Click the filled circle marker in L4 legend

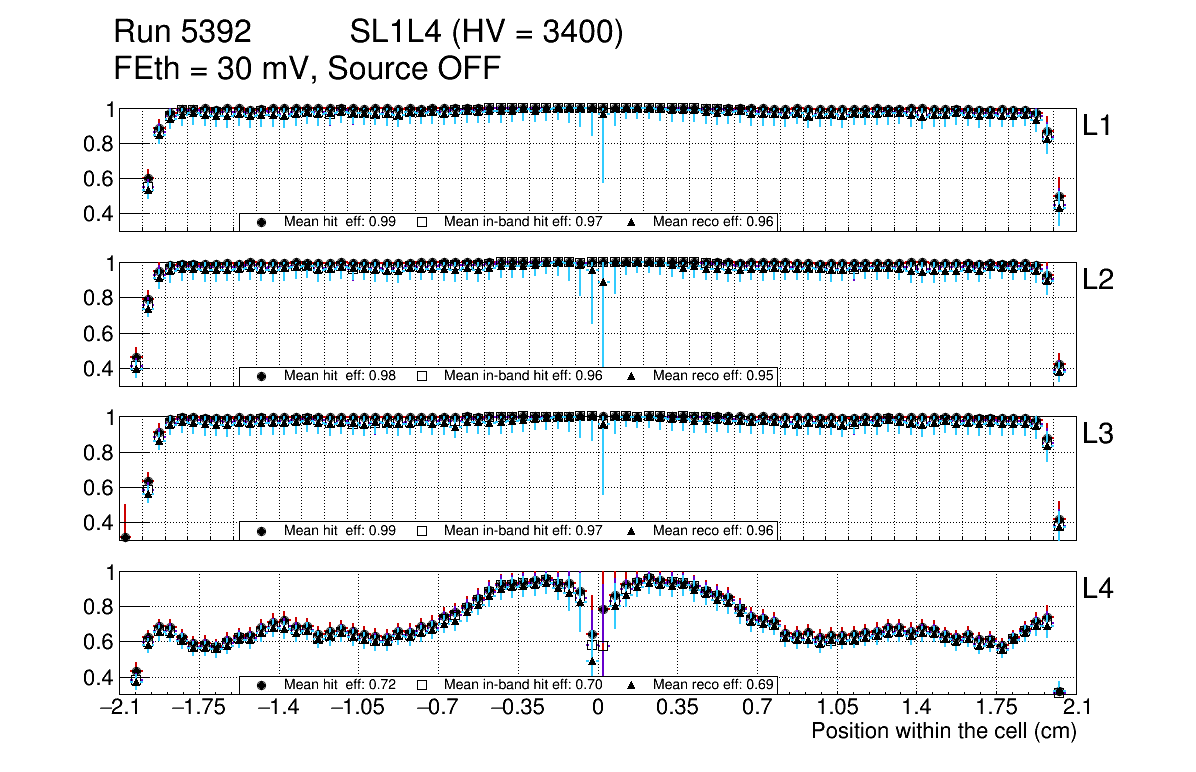coord(262,686)
